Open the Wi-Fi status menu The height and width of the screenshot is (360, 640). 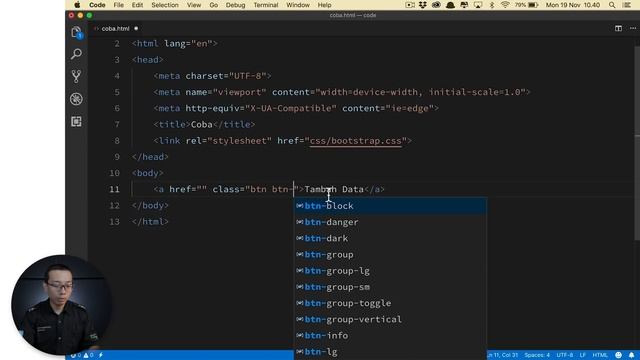(505, 5)
